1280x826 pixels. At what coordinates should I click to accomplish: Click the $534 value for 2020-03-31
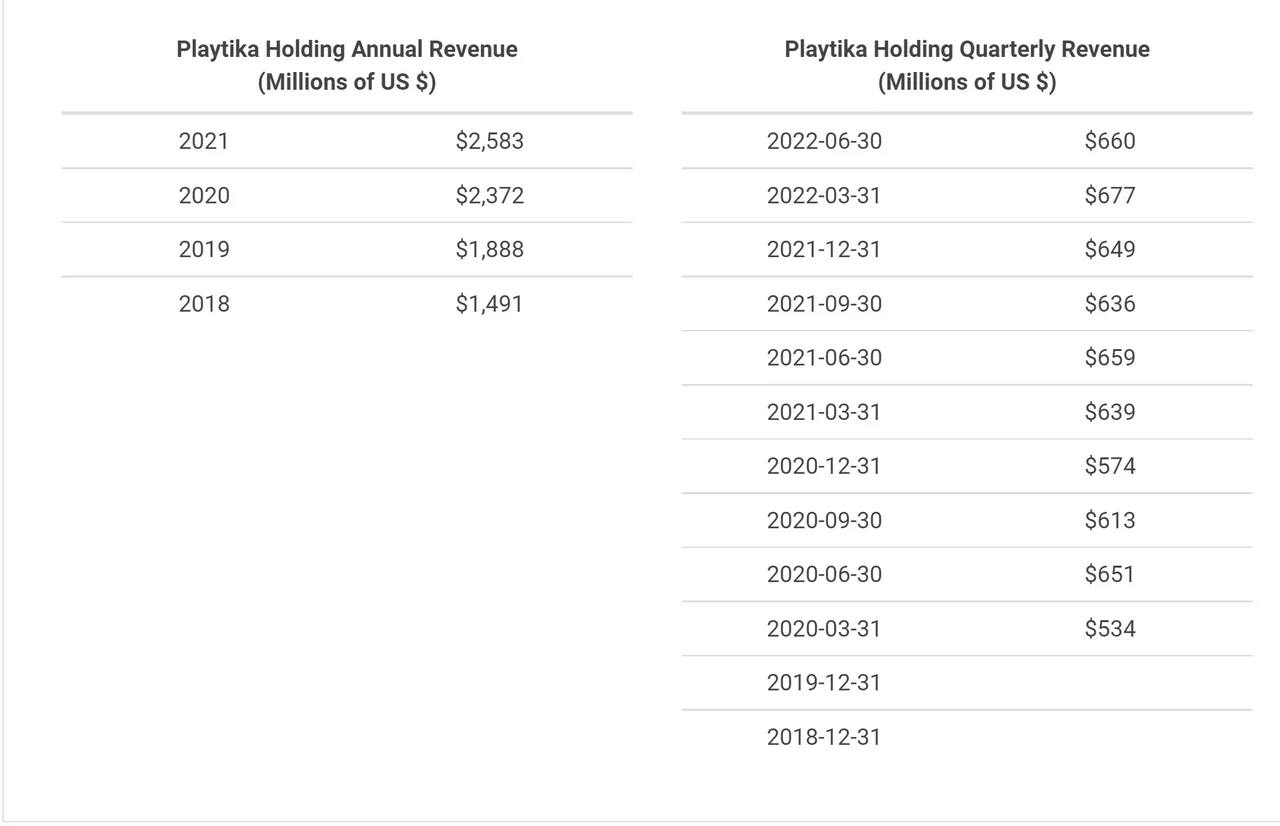pyautogui.click(x=1110, y=628)
